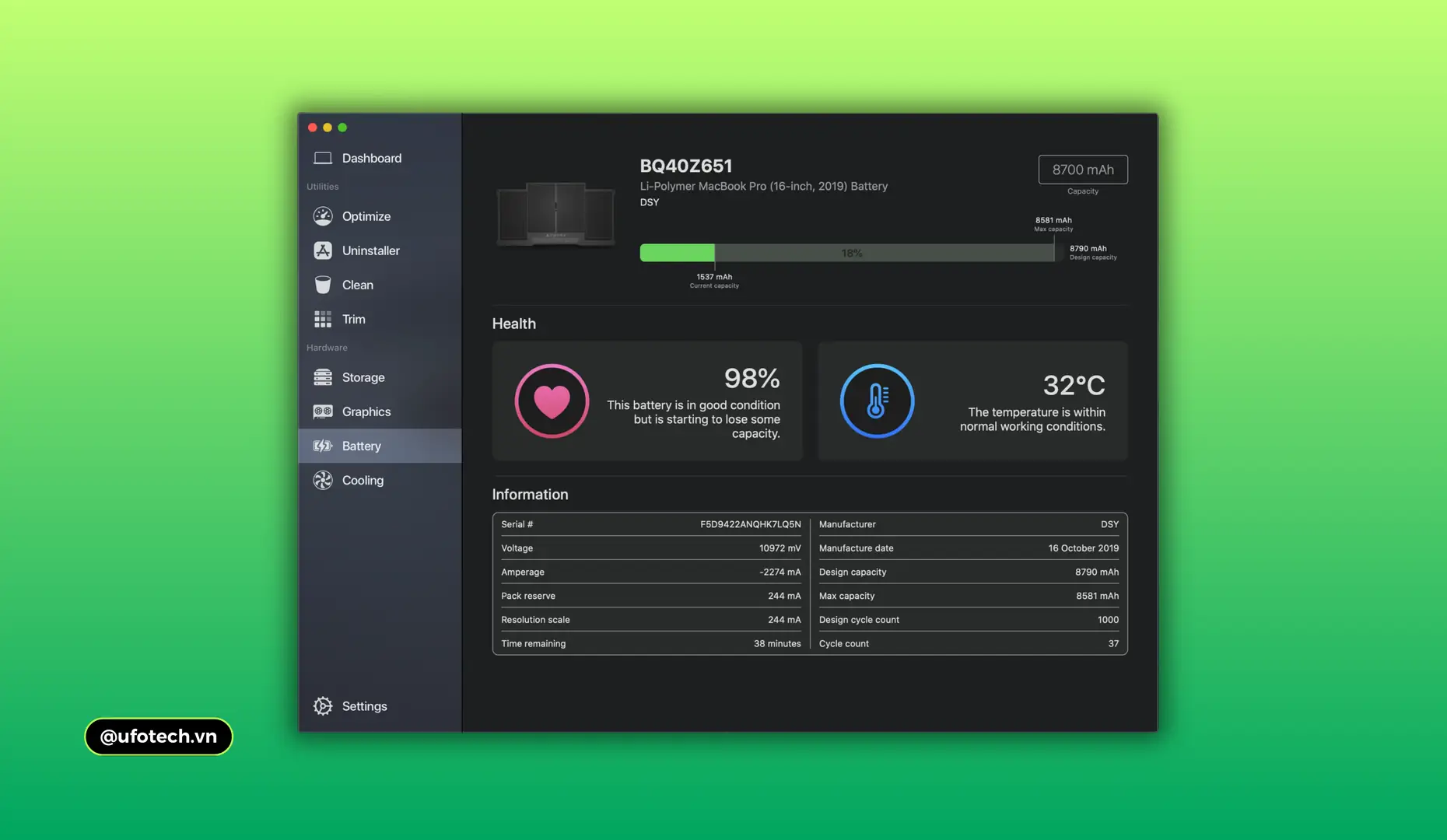Click the MacBook battery pack image
Image resolution: width=1447 pixels, height=840 pixels.
click(x=555, y=213)
